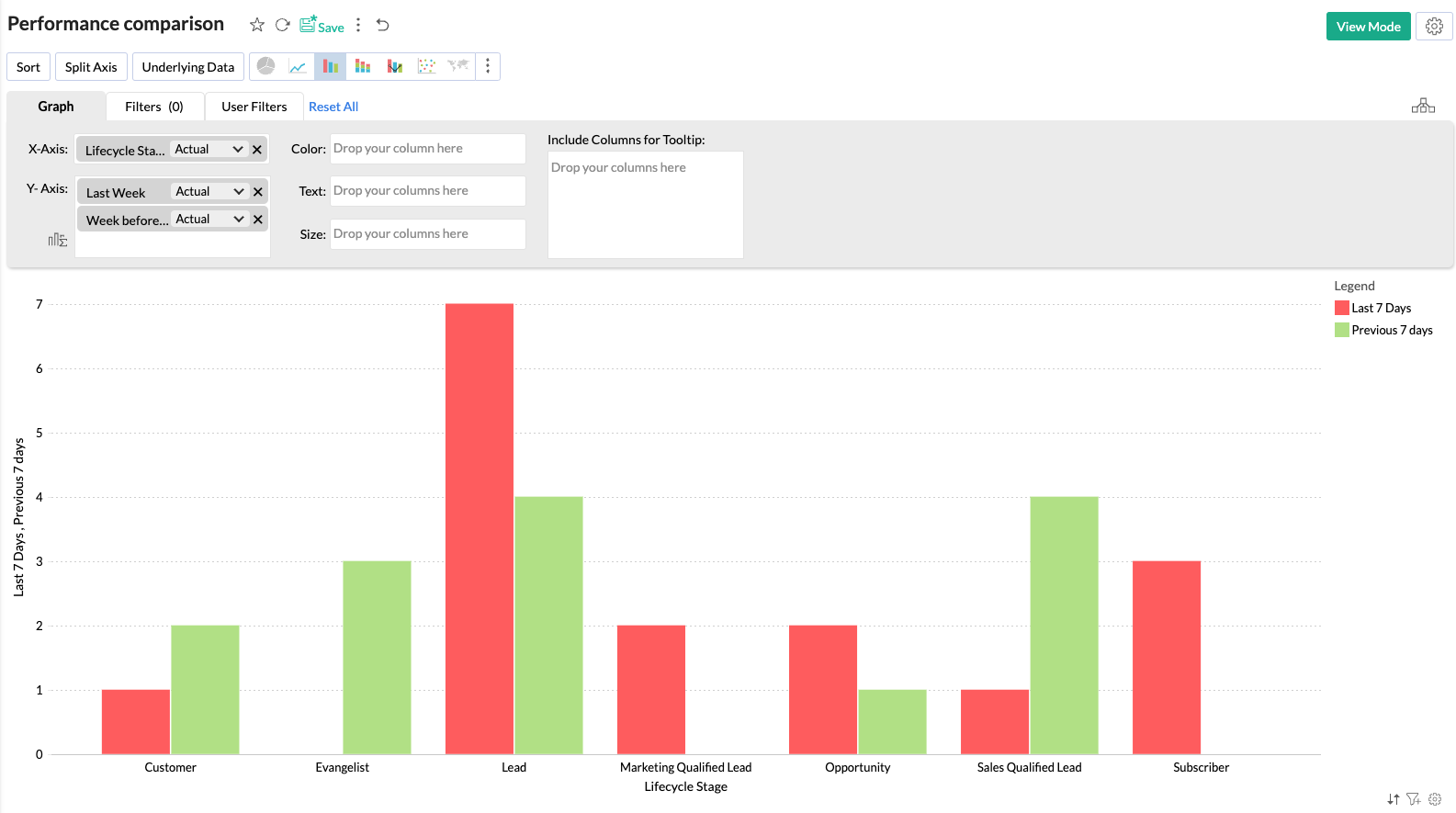Select the scatter chart type
The width and height of the screenshot is (1456, 813).
426,66
